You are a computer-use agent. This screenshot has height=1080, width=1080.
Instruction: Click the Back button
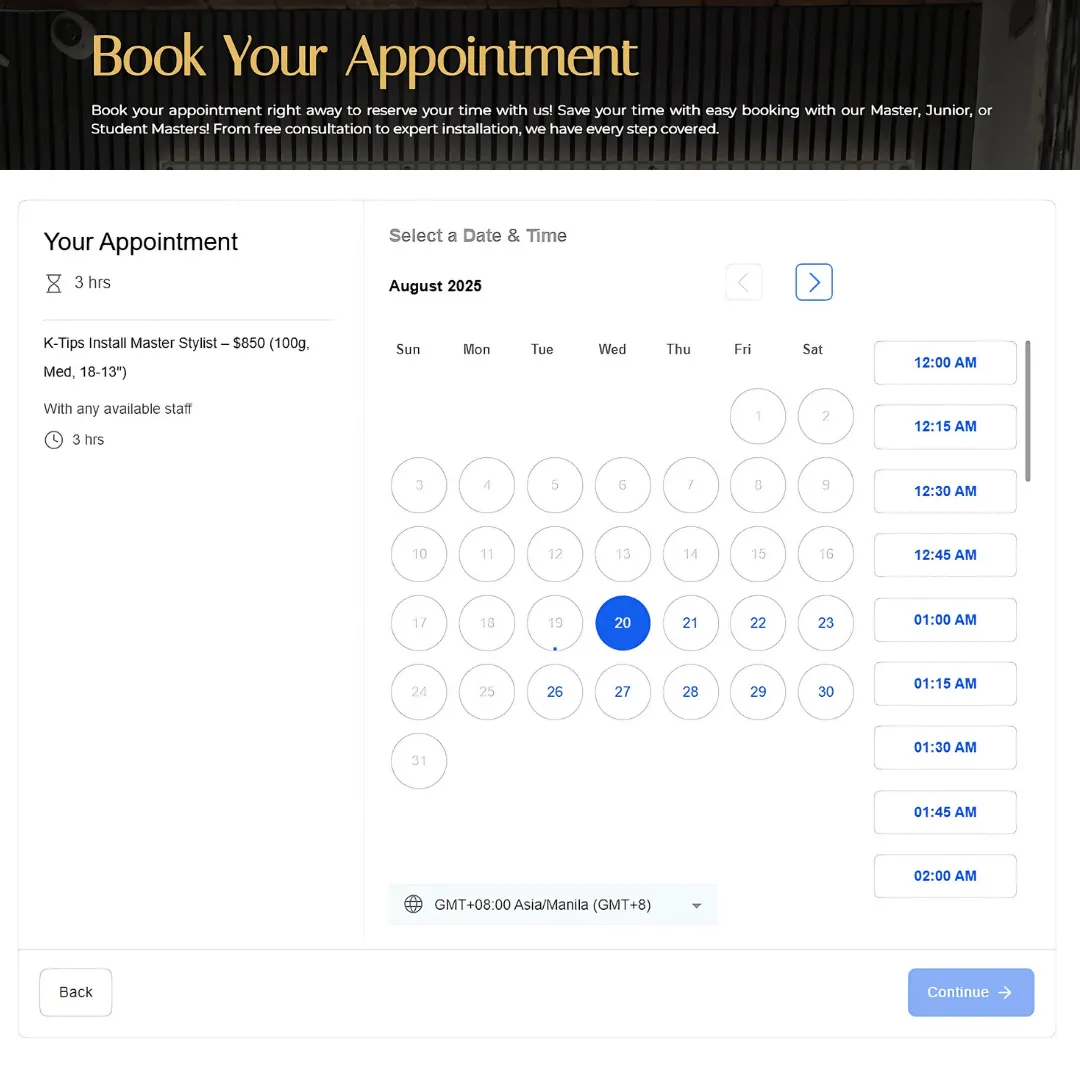click(76, 992)
